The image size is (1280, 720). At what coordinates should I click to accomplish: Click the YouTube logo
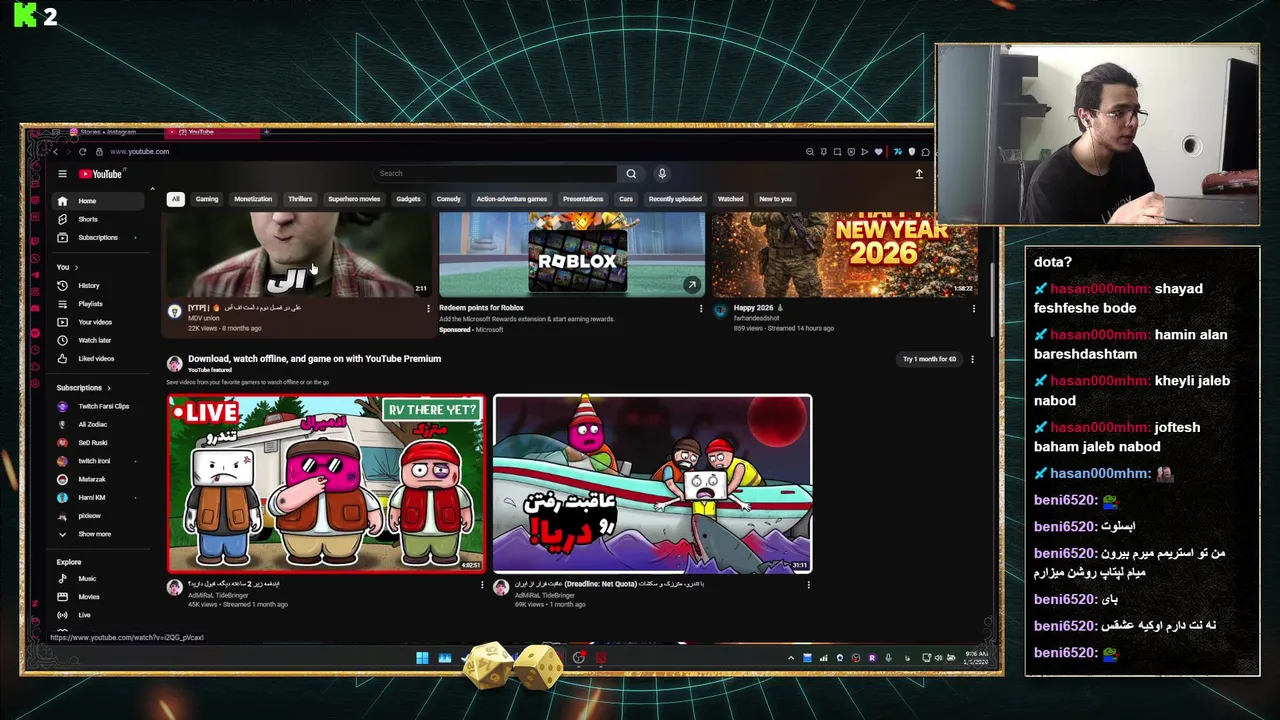(100, 174)
